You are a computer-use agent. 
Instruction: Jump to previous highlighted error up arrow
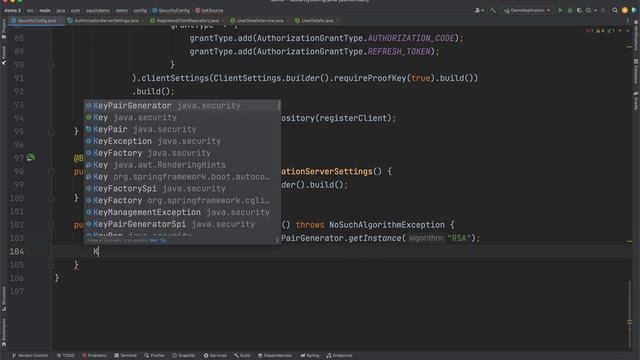point(620,31)
